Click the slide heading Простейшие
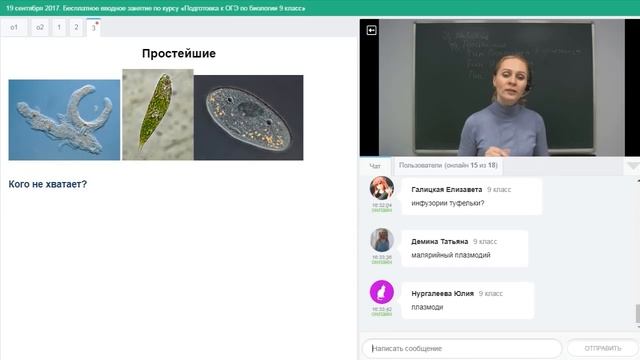Screen dimensions: 640x360 pyautogui.click(x=179, y=53)
